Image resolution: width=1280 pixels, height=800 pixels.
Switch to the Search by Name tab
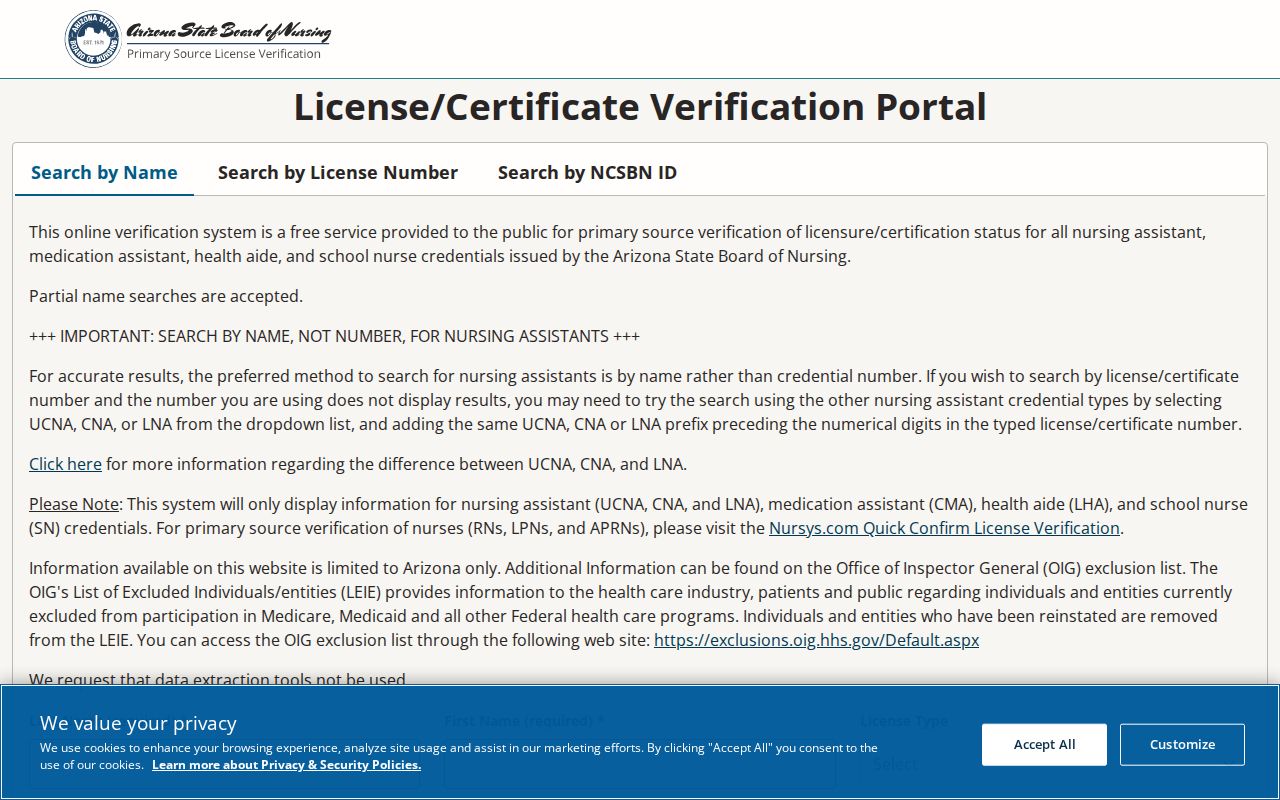(104, 173)
